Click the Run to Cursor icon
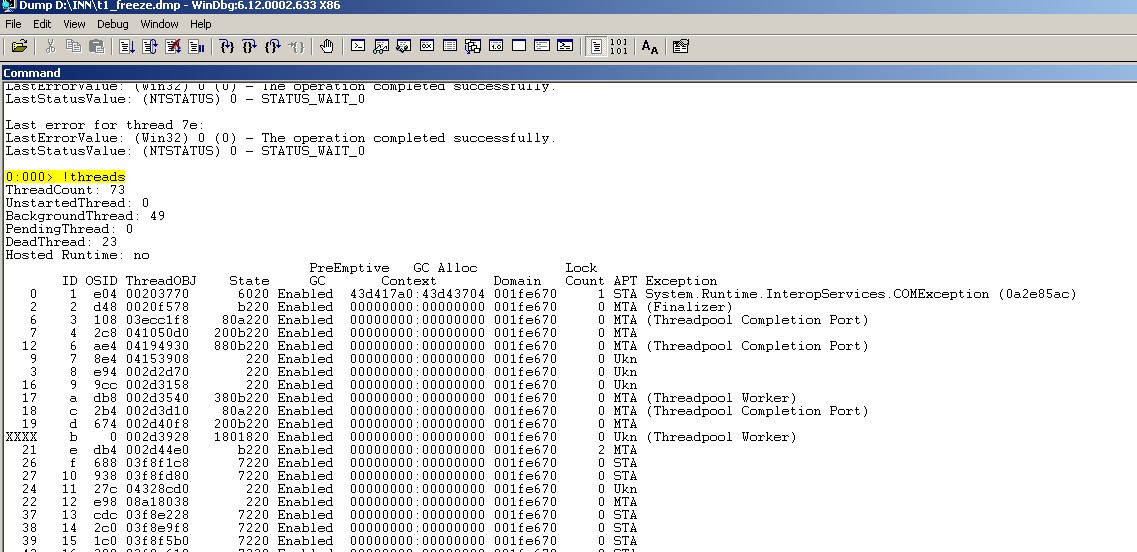The height and width of the screenshot is (552, 1137). (x=296, y=46)
